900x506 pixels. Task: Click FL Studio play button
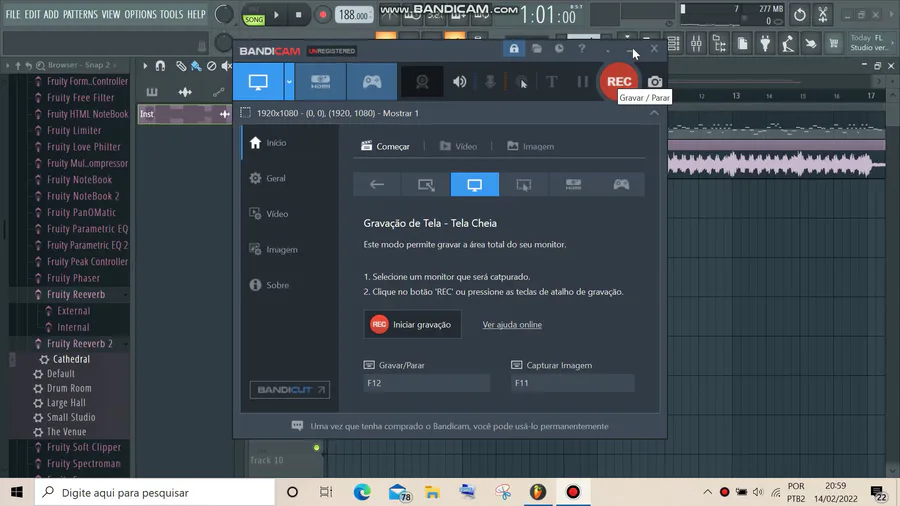(x=276, y=15)
